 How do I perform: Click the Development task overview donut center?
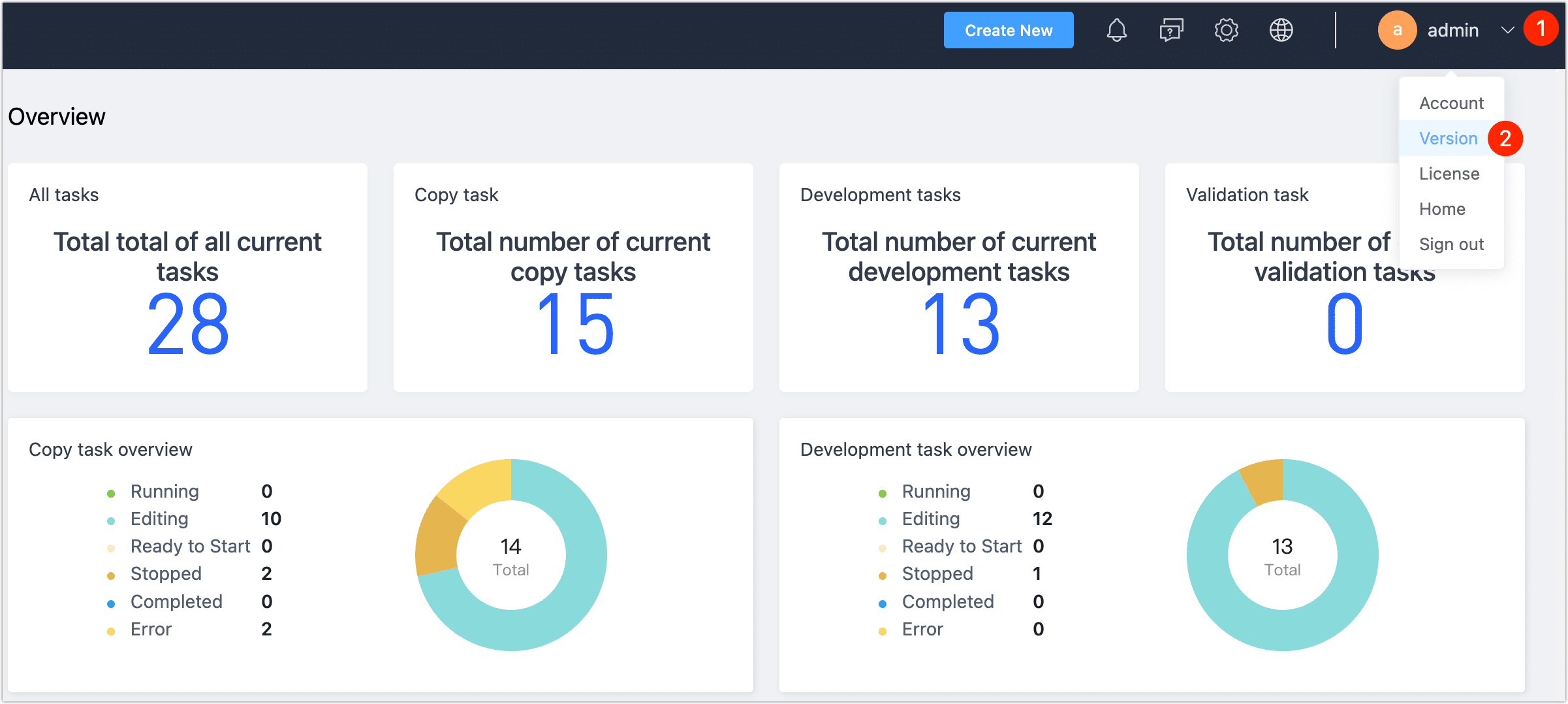1282,555
